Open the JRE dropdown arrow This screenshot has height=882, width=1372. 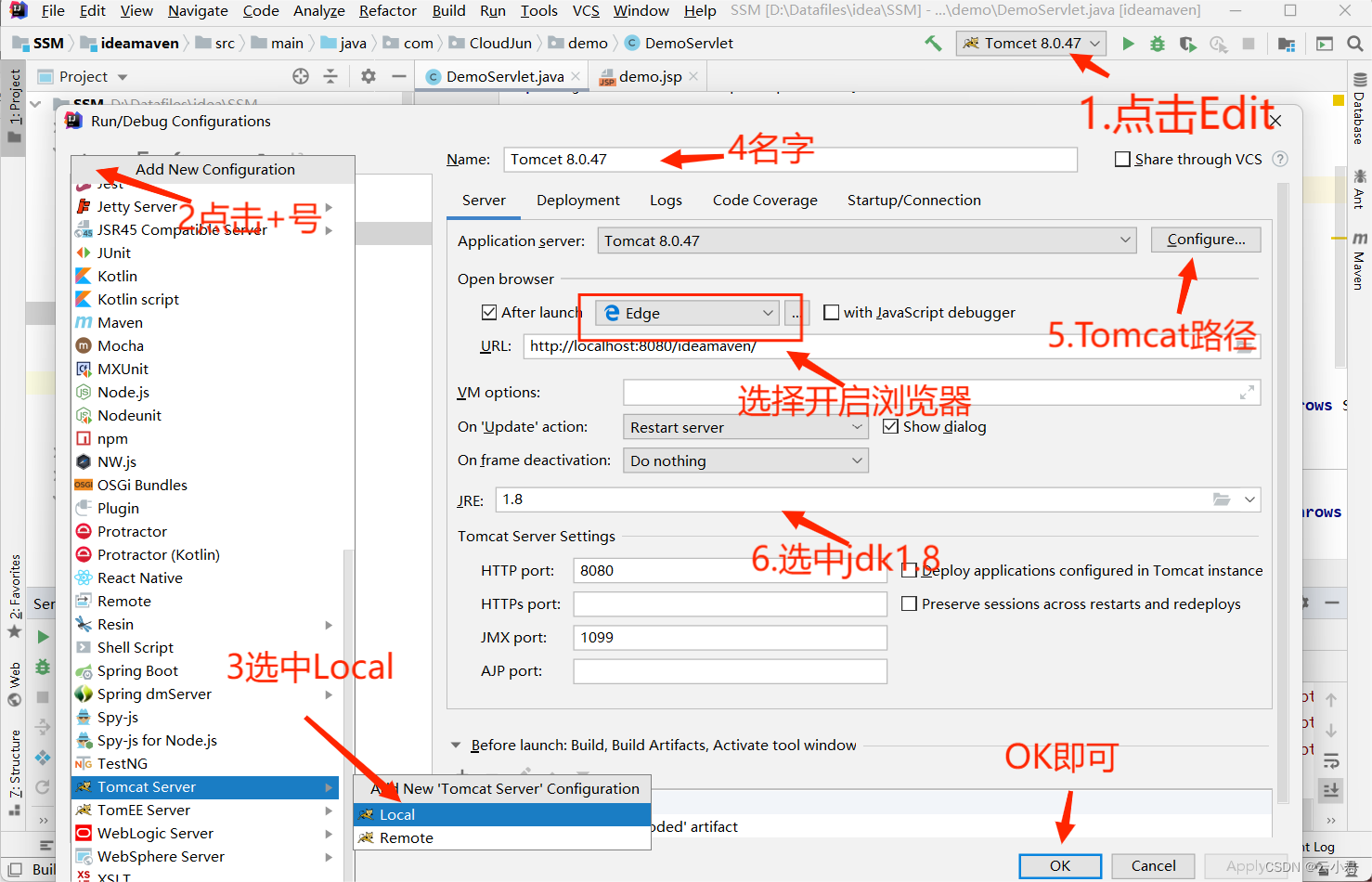click(1249, 499)
